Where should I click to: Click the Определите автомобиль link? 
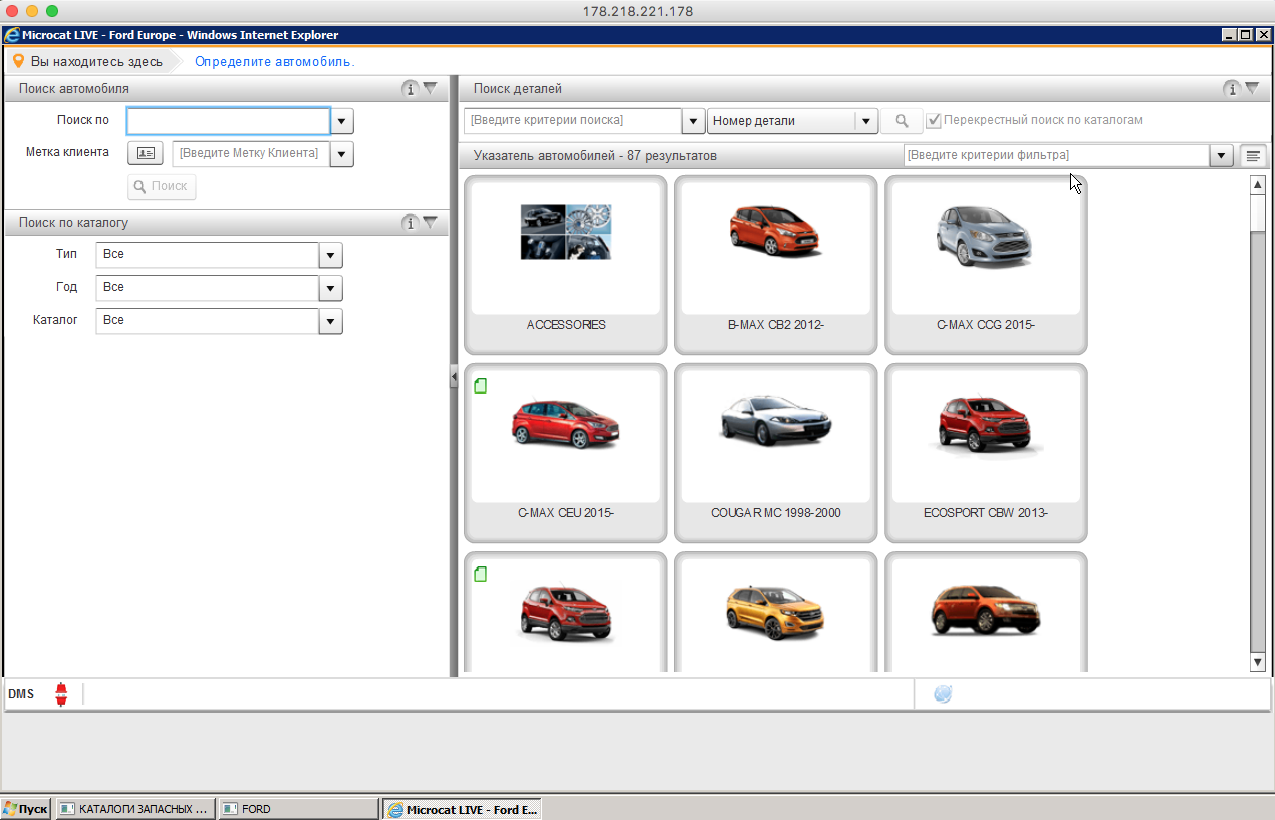274,62
